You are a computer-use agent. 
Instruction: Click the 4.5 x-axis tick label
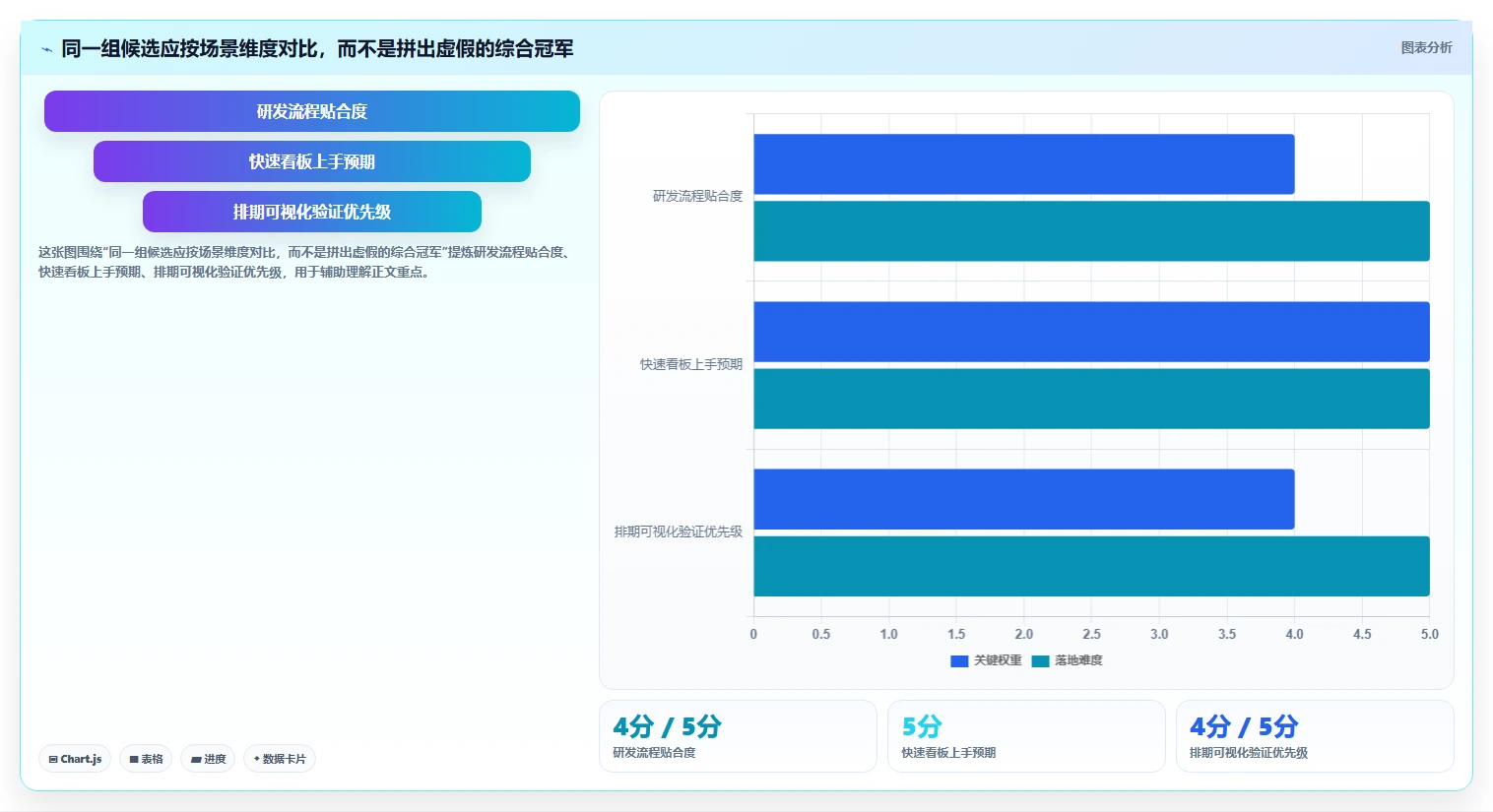tap(1362, 634)
